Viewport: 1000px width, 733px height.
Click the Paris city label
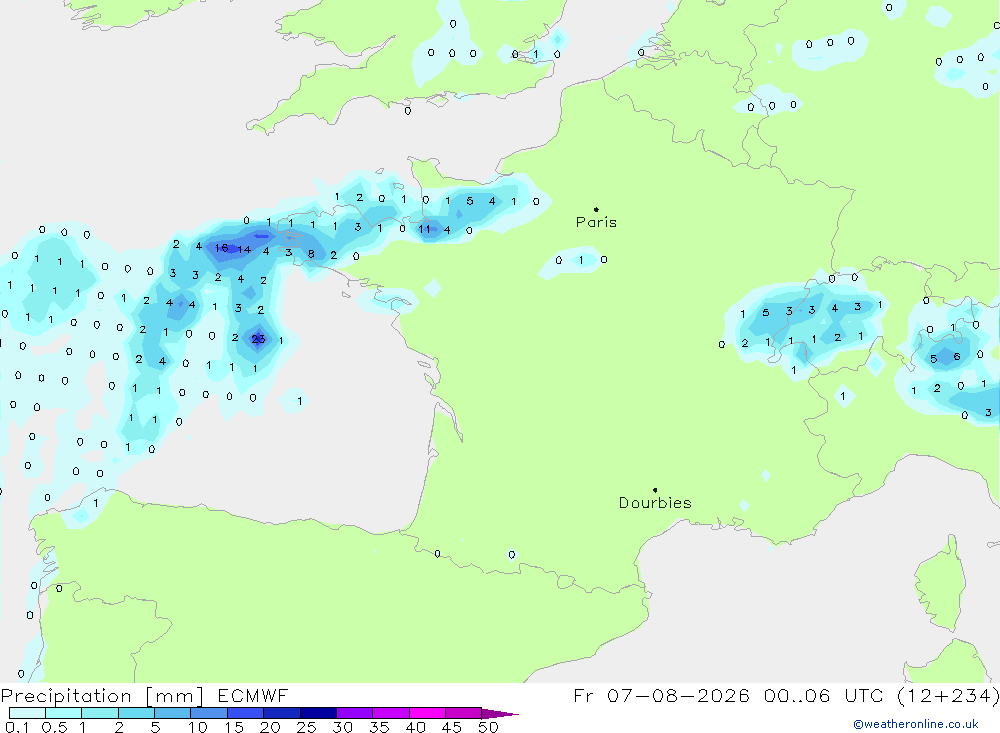(596, 222)
